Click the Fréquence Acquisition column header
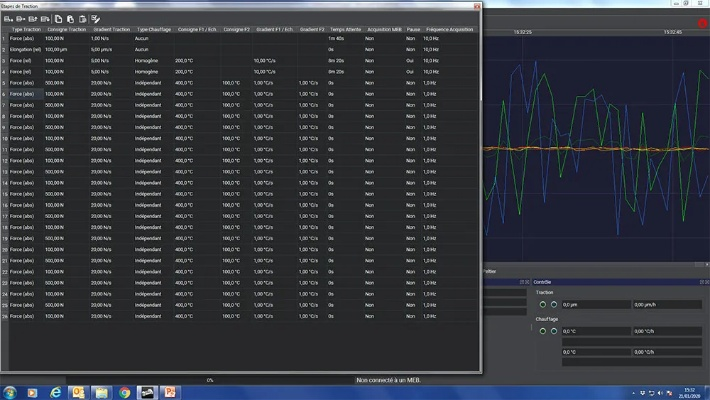710x400 pixels. tap(449, 30)
